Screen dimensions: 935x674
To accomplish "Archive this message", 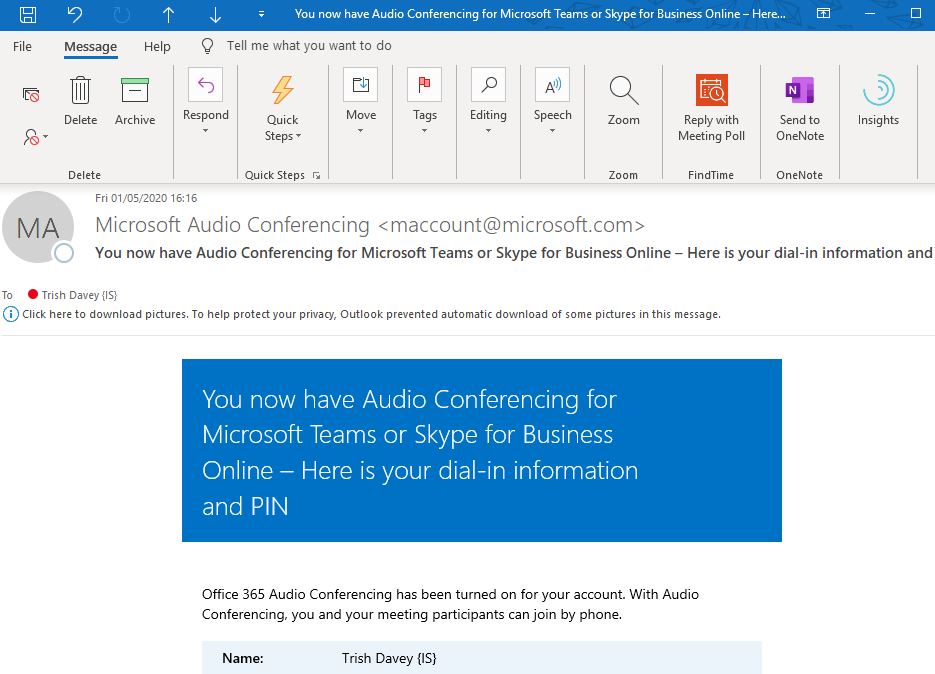I will coord(135,101).
